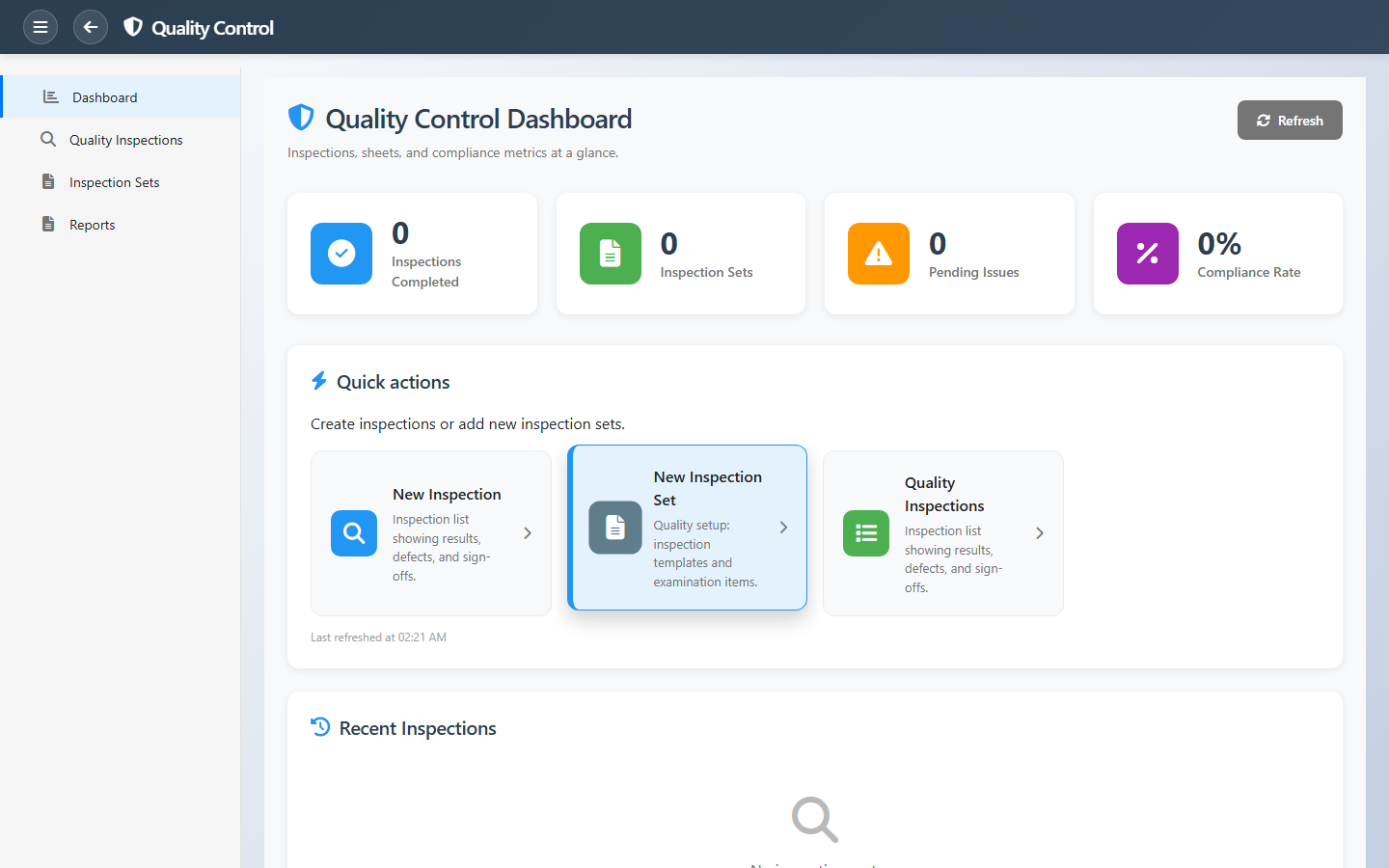
Task: Select Dashboard in the sidebar
Action: pyautogui.click(x=104, y=97)
